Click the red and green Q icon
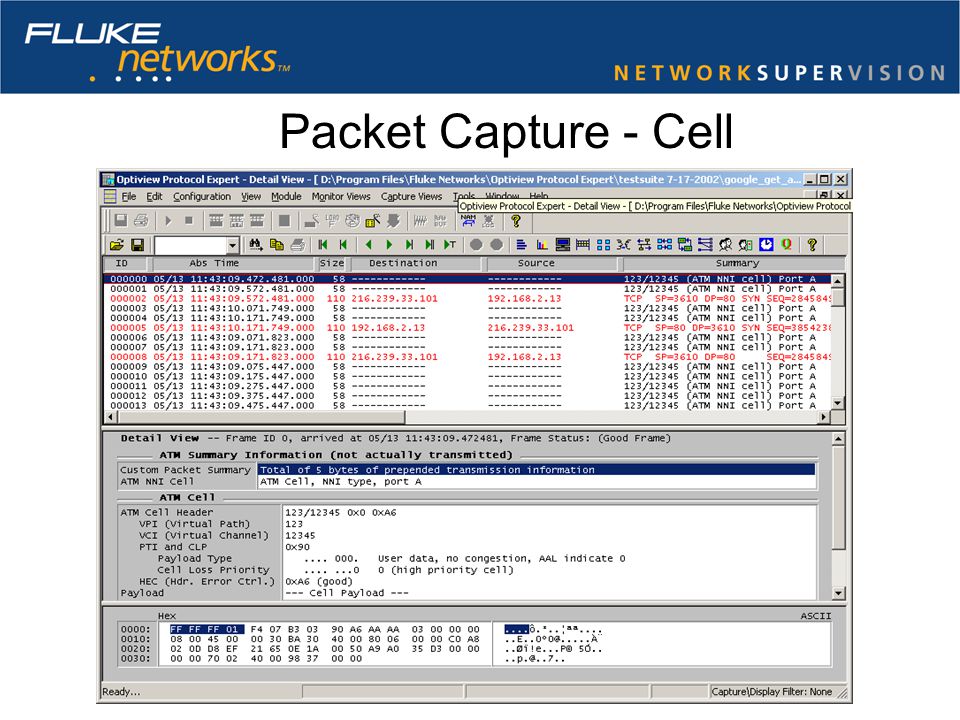Viewport: 960px width, 720px height. click(x=787, y=245)
